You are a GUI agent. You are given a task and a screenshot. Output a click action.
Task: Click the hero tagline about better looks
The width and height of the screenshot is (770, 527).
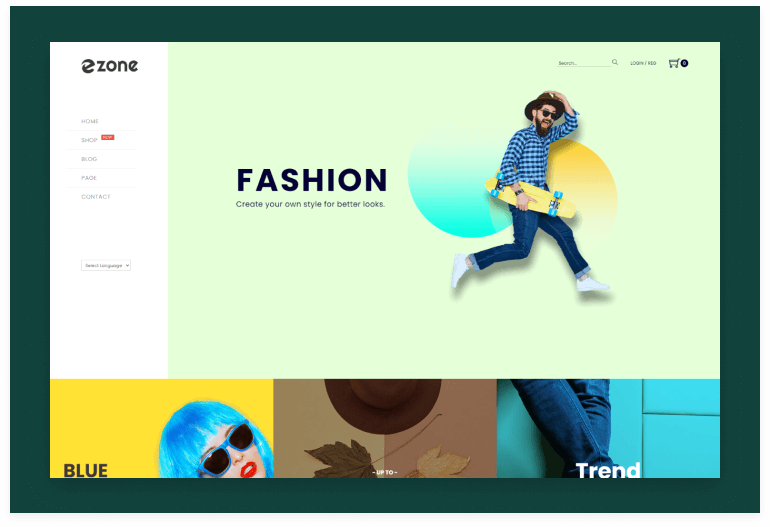tap(310, 204)
